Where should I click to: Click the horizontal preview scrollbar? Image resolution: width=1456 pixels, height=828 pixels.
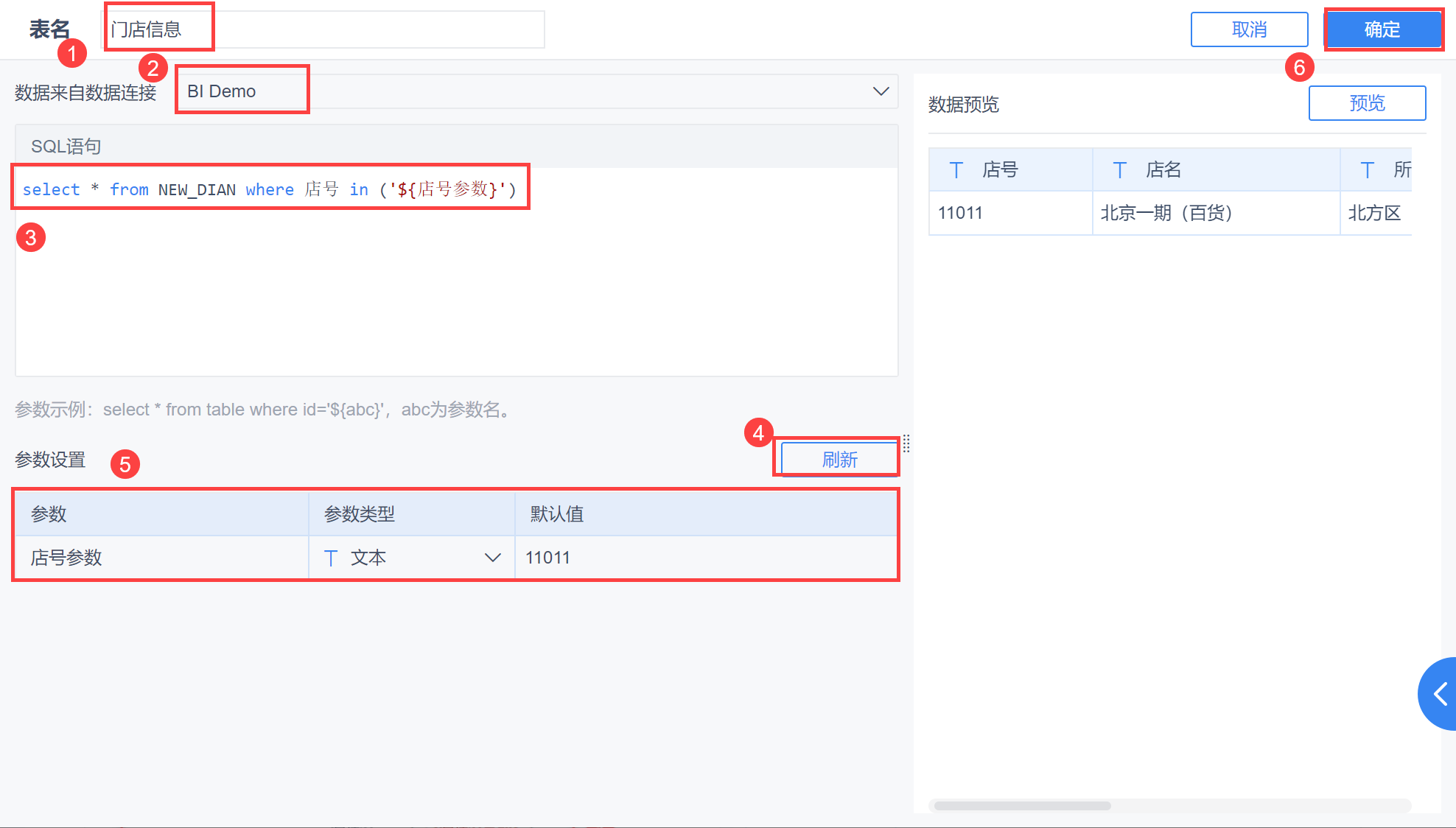[1022, 806]
